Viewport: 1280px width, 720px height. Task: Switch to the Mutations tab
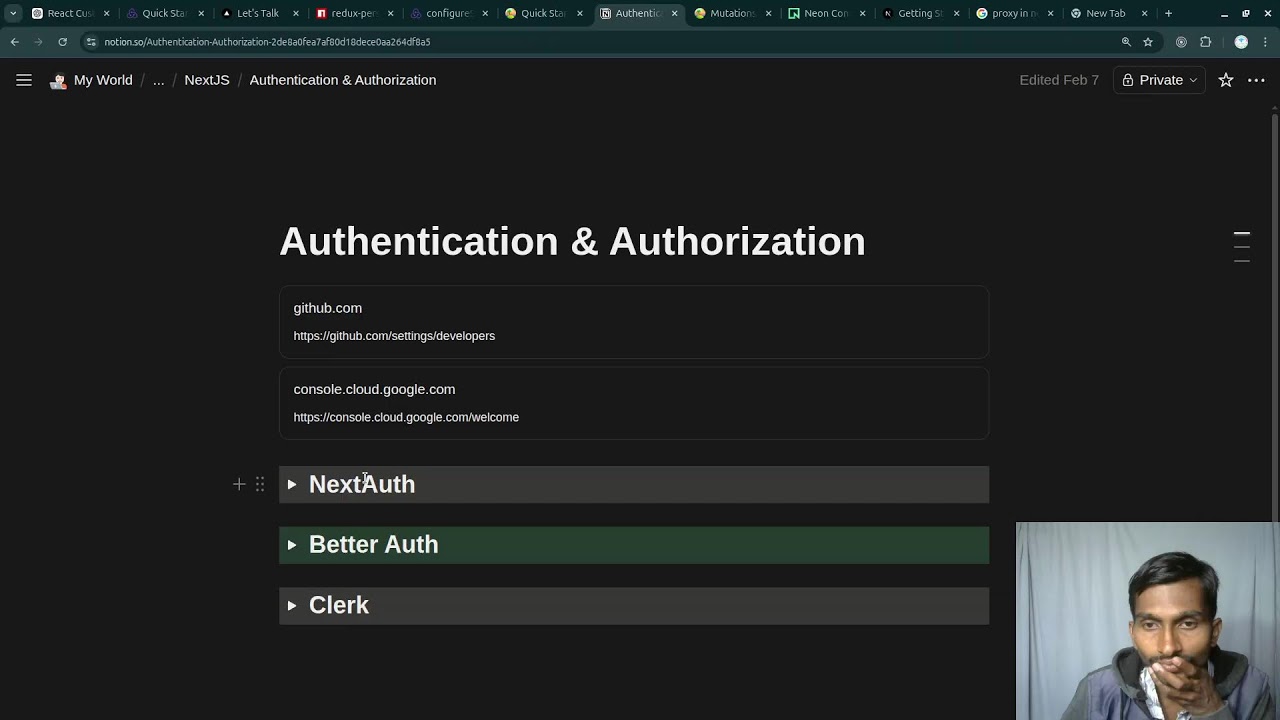tap(731, 13)
